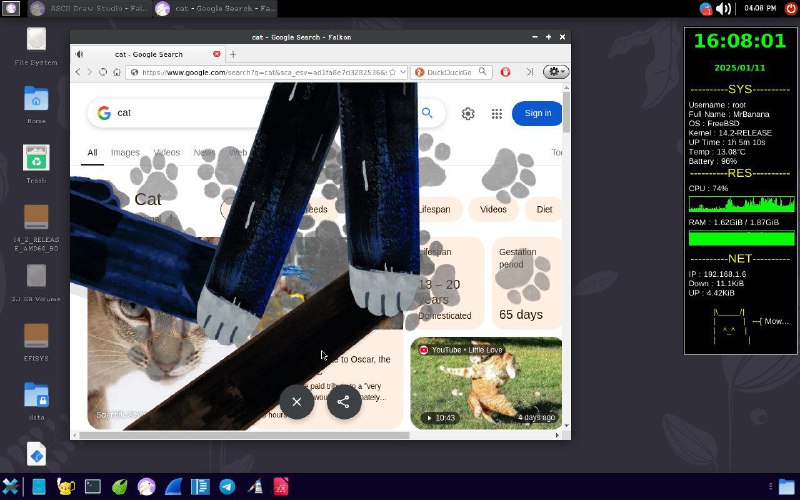Launch the blue document editor dock app
This screenshot has height=500, width=800.
click(x=201, y=486)
